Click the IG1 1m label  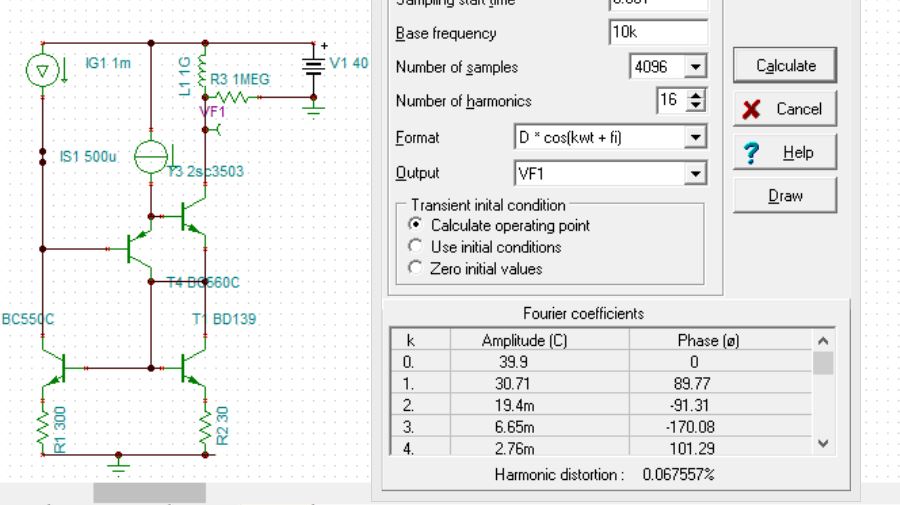(x=108, y=63)
